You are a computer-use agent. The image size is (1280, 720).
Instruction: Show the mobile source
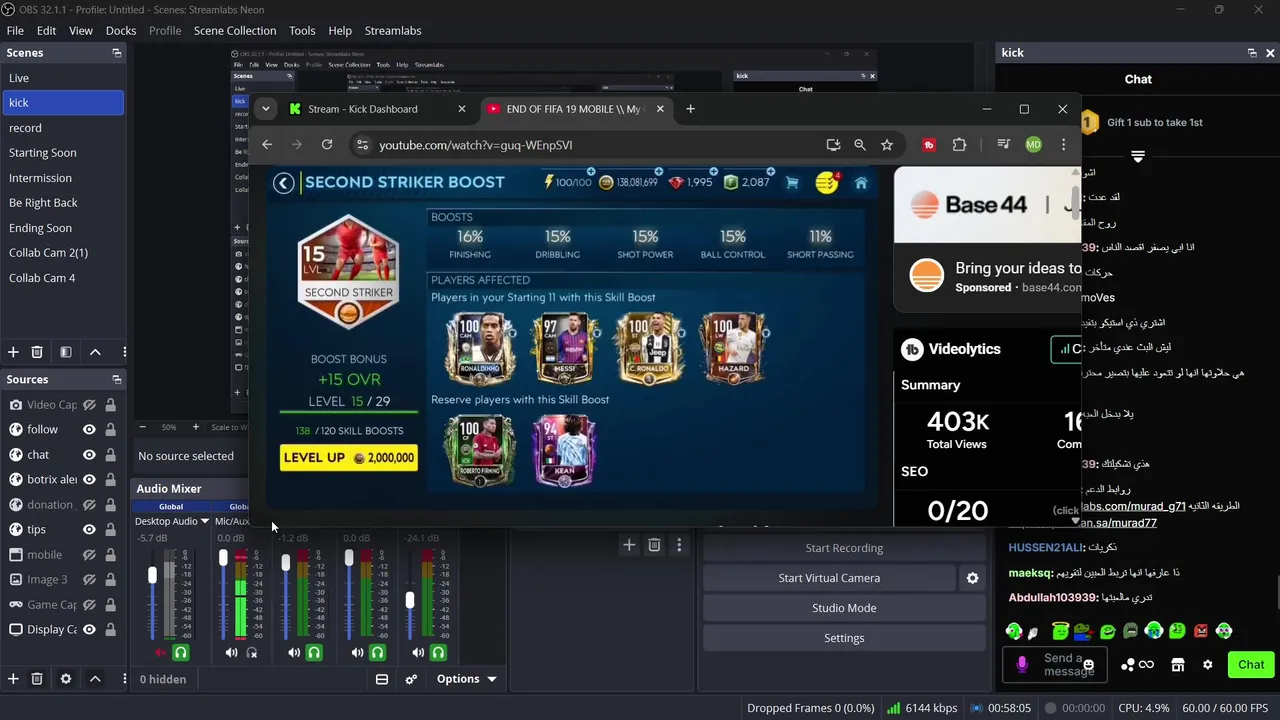coord(89,555)
